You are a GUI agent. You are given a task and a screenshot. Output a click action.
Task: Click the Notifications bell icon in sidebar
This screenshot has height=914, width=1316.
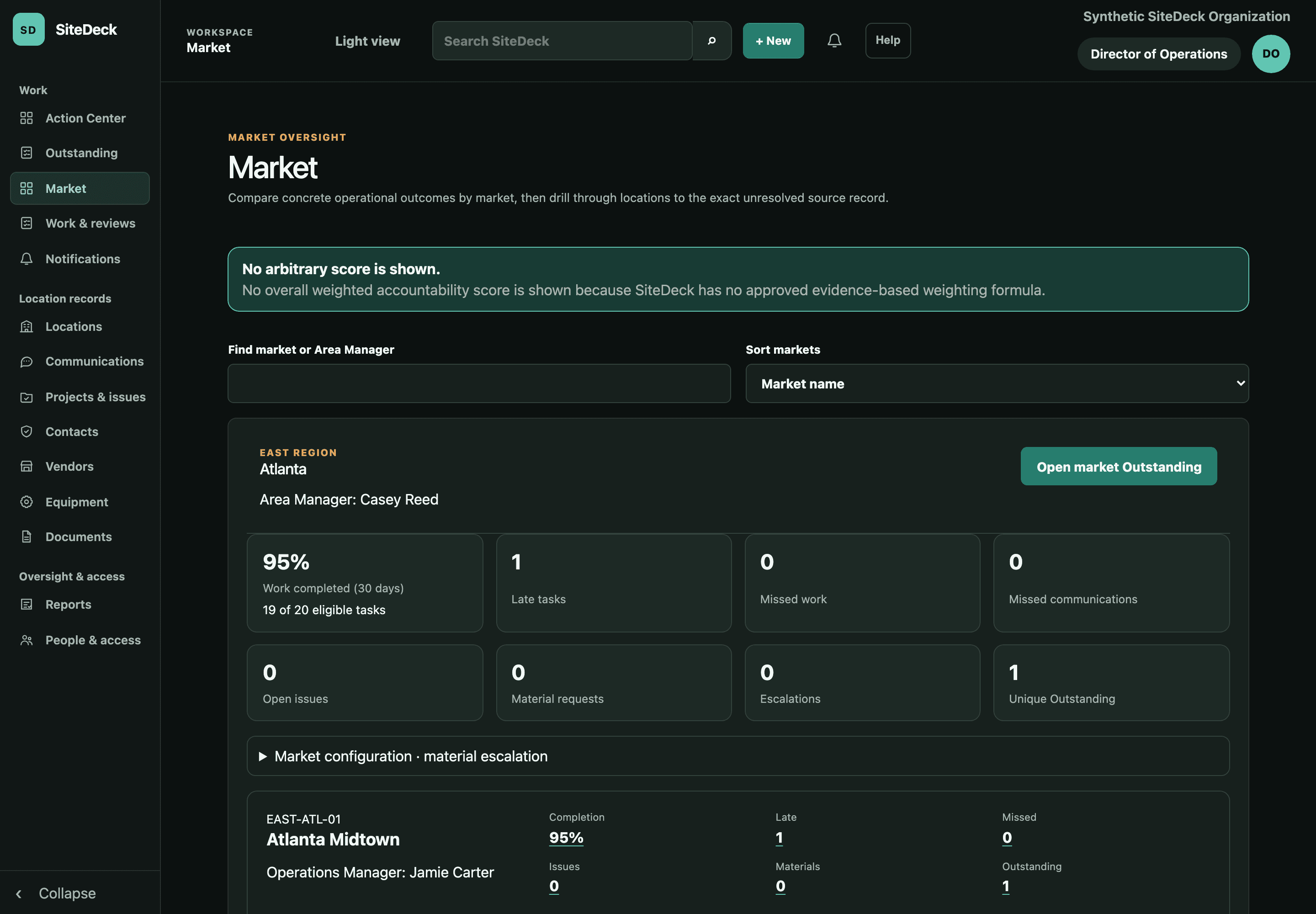coord(27,259)
